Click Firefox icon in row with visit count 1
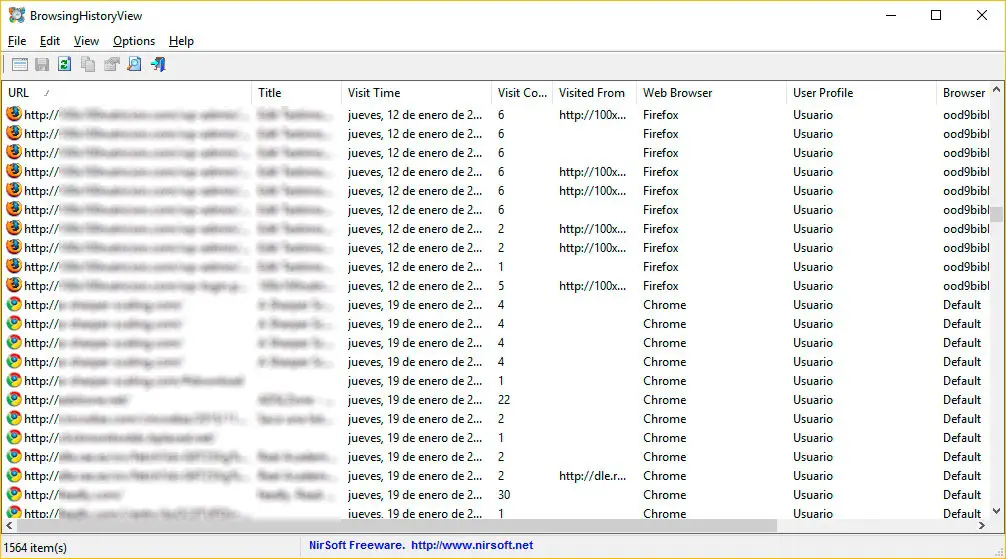The image size is (1006, 559). [13, 266]
